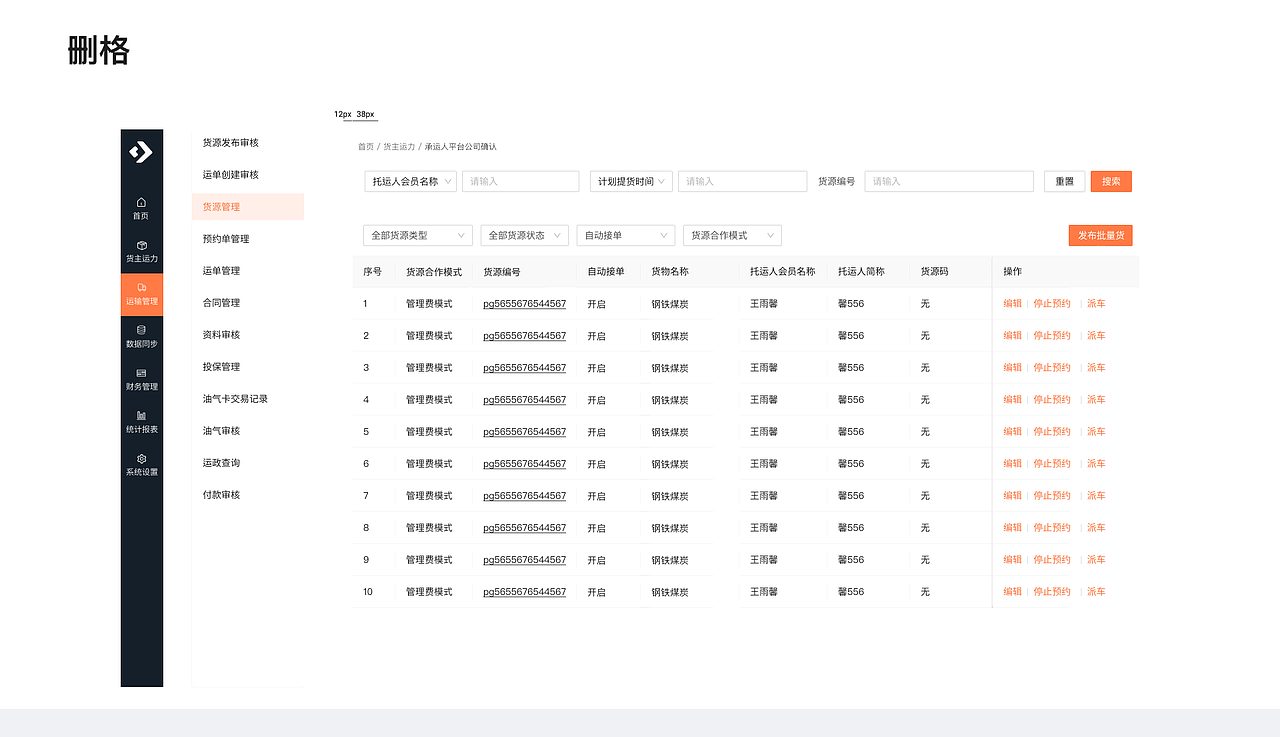Click 货源码 column header
The image size is (1280, 737).
pyautogui.click(x=934, y=272)
